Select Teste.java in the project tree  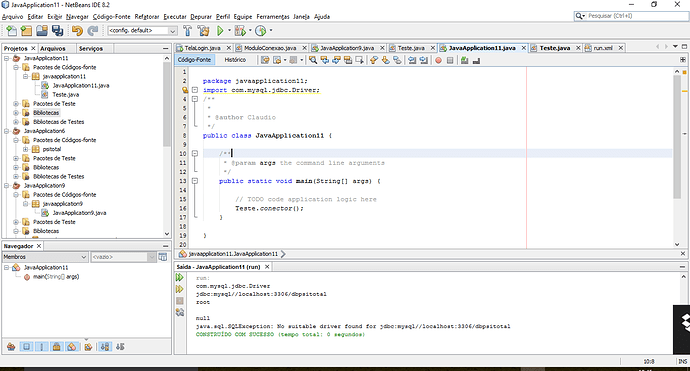point(66,95)
